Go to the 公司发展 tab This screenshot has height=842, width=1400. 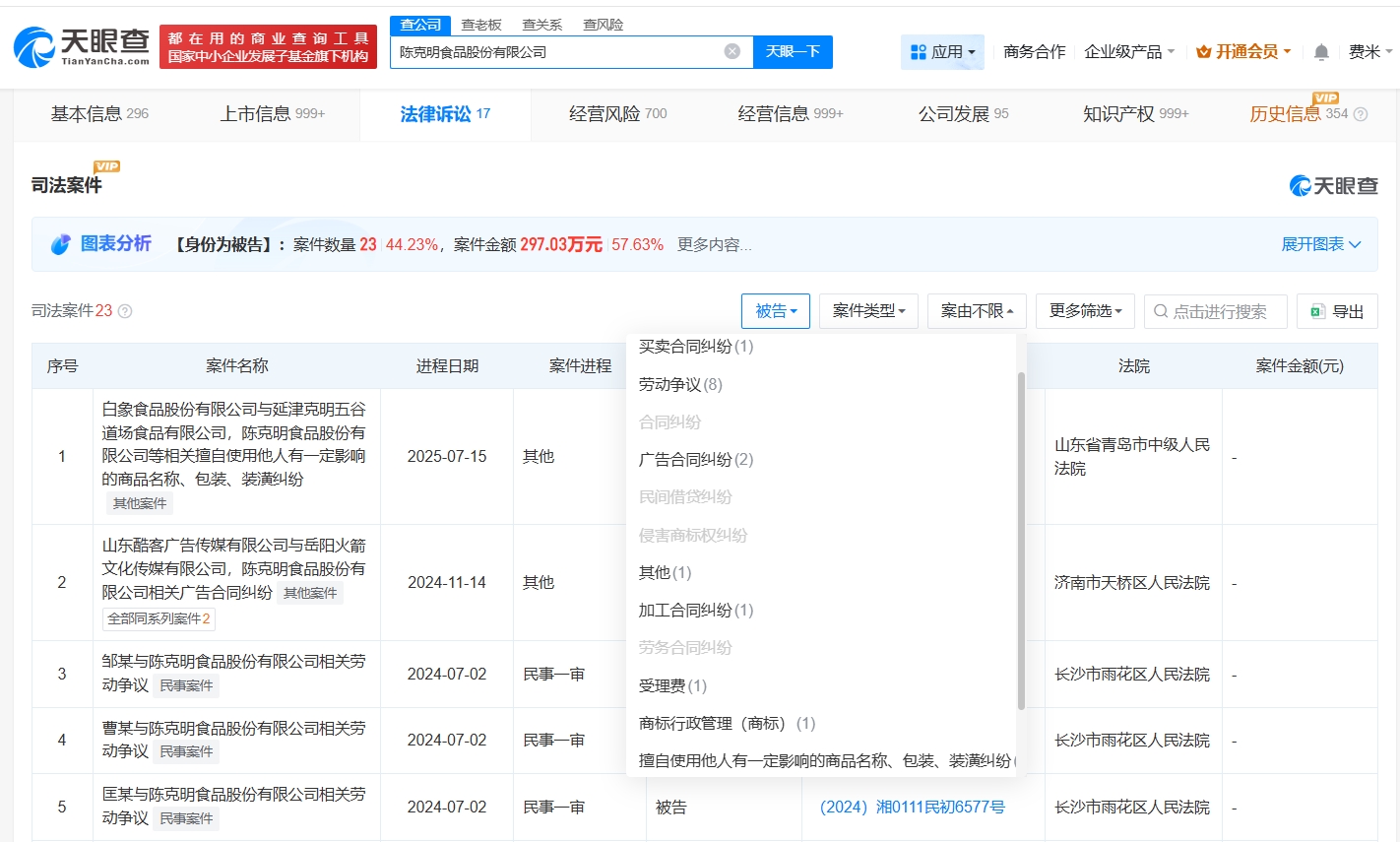pos(964,114)
